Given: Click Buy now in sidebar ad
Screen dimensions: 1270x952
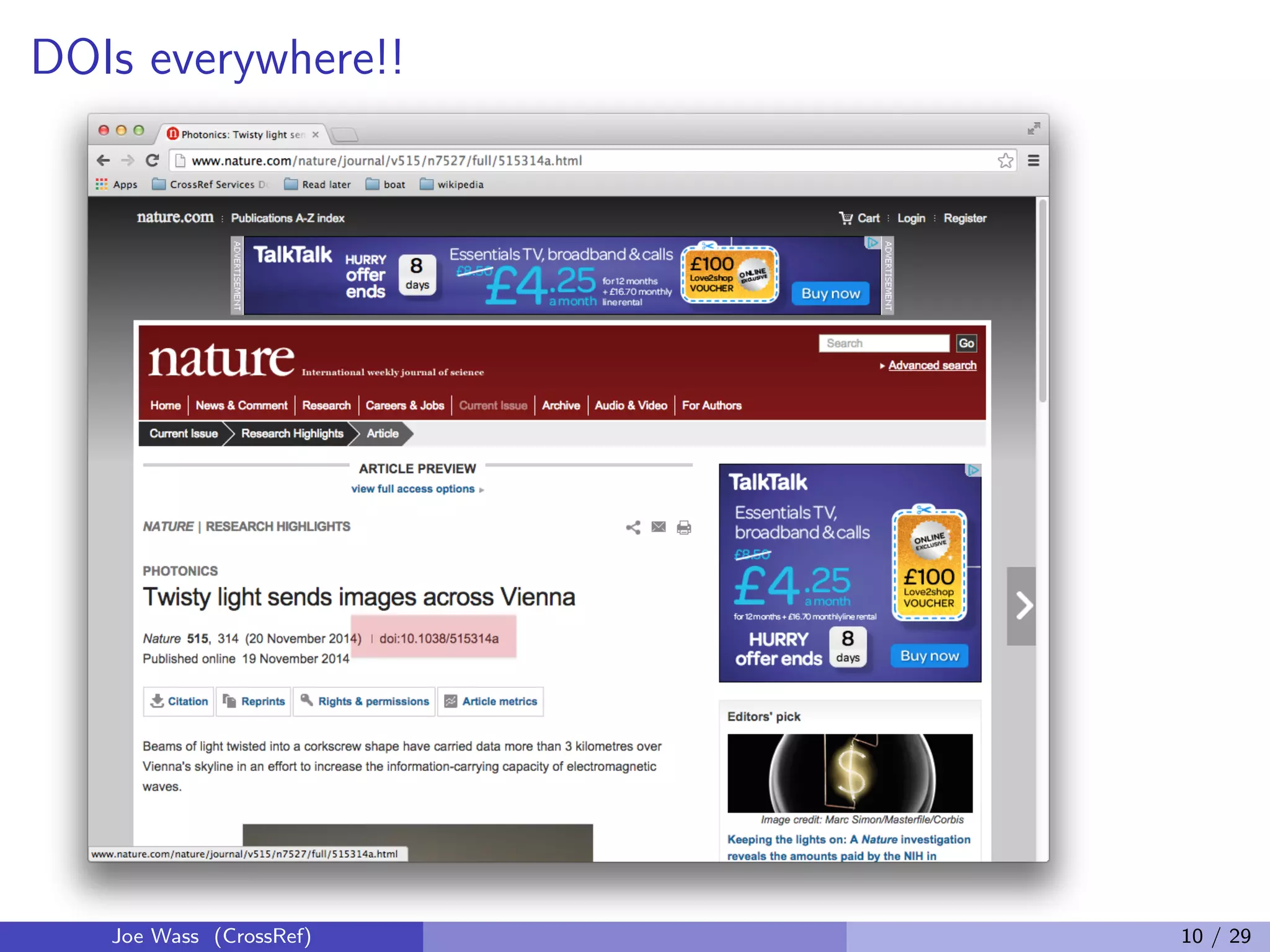Looking at the screenshot, I should pos(930,656).
